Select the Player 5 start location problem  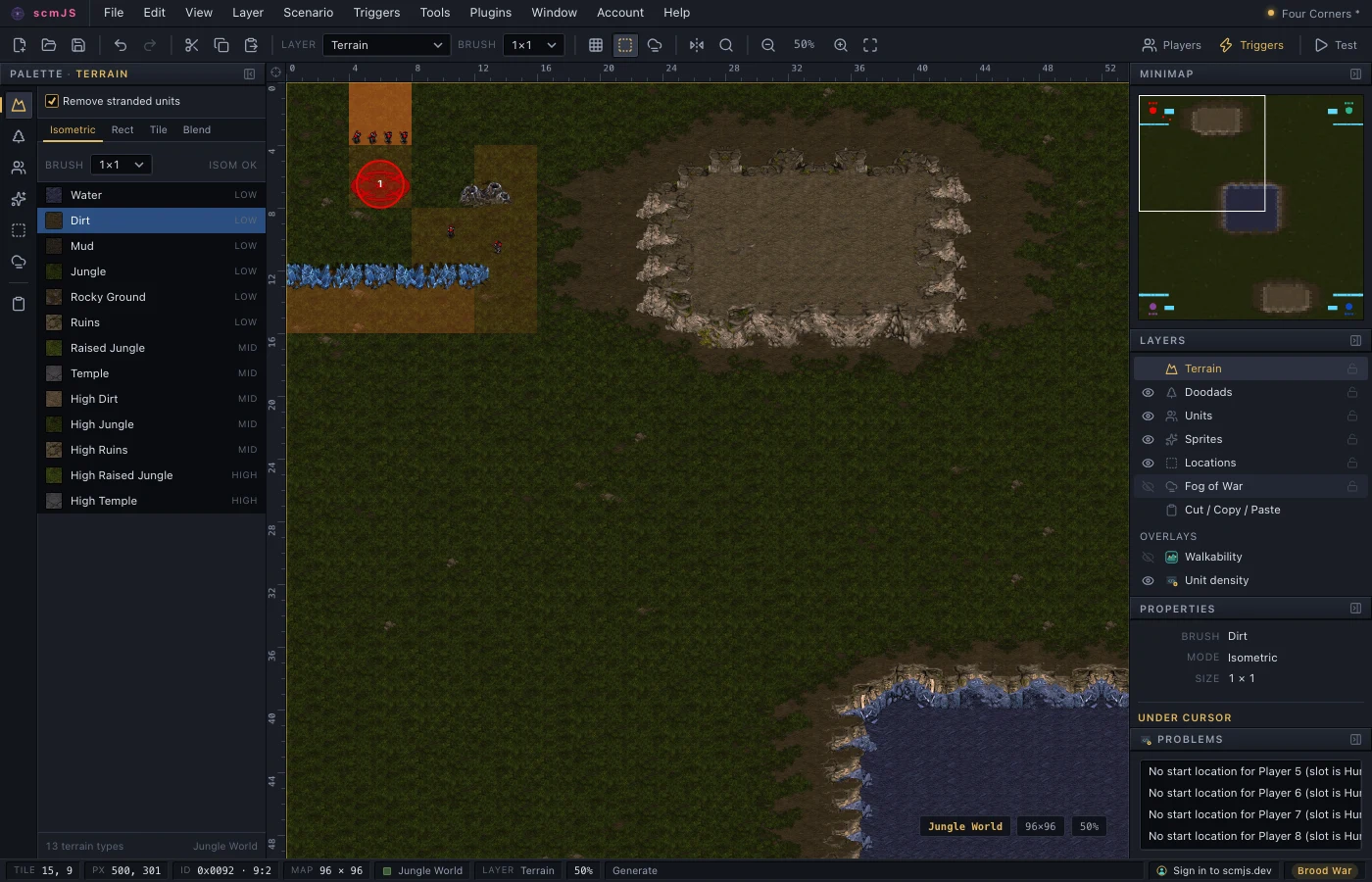tap(1250, 771)
